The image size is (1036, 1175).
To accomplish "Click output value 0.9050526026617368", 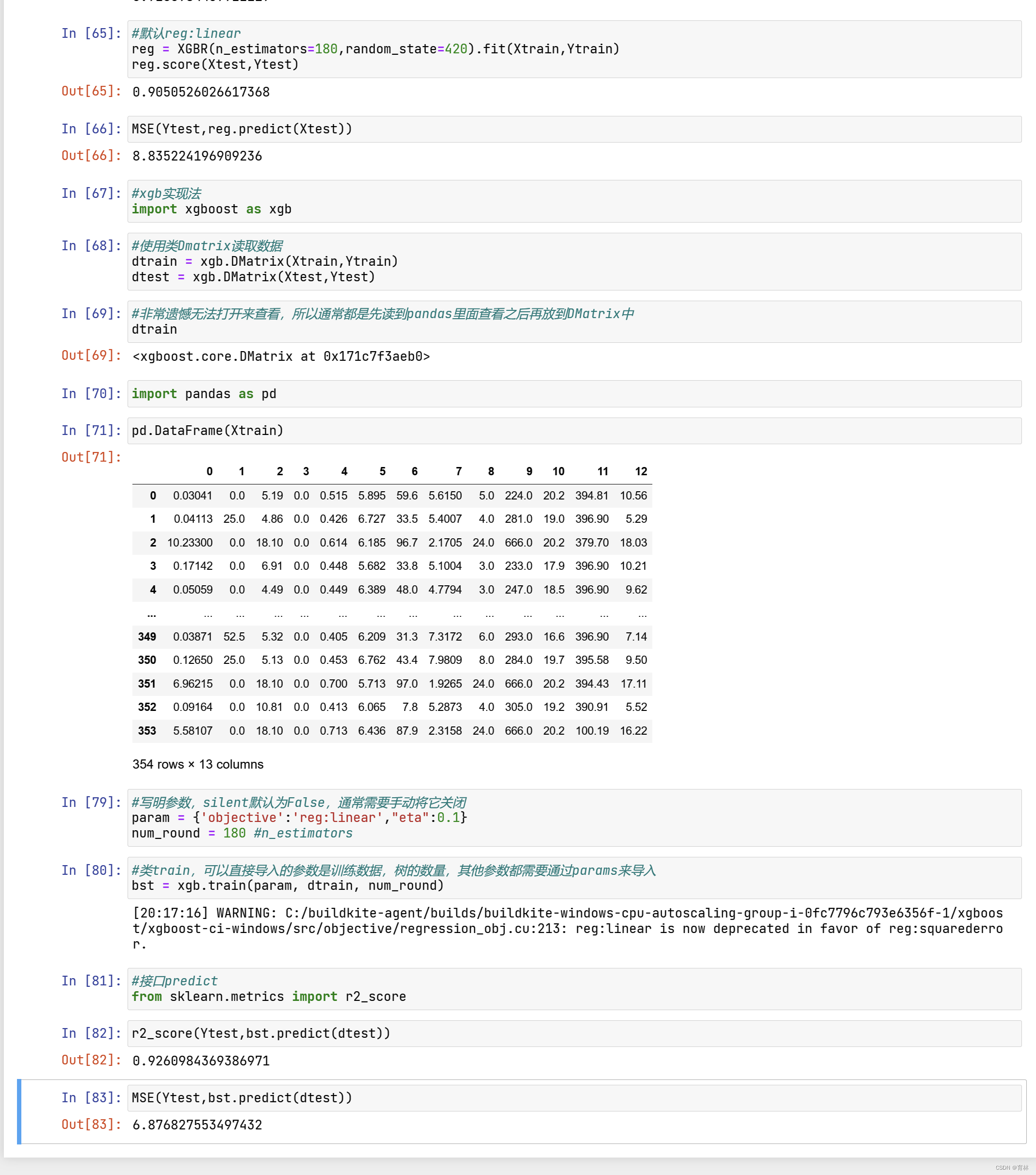I will [x=201, y=92].
